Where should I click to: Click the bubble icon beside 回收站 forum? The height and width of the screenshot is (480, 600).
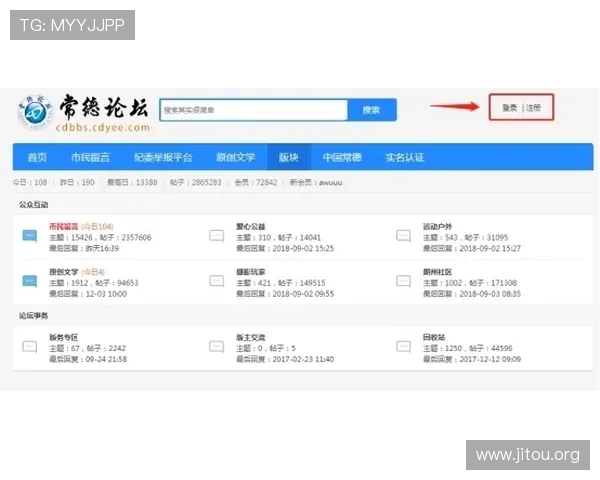[x=403, y=347]
